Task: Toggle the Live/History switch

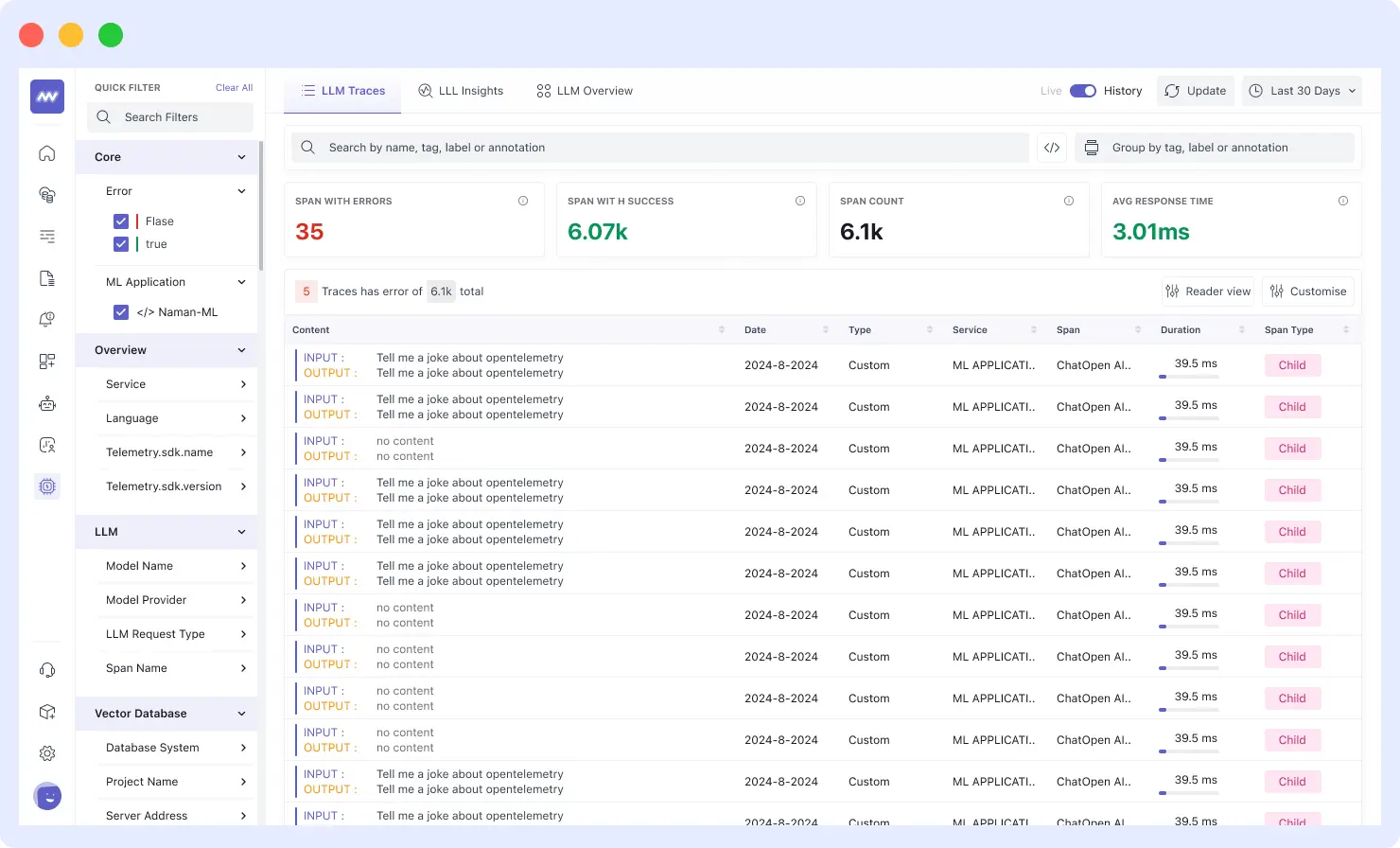Action: (1082, 91)
